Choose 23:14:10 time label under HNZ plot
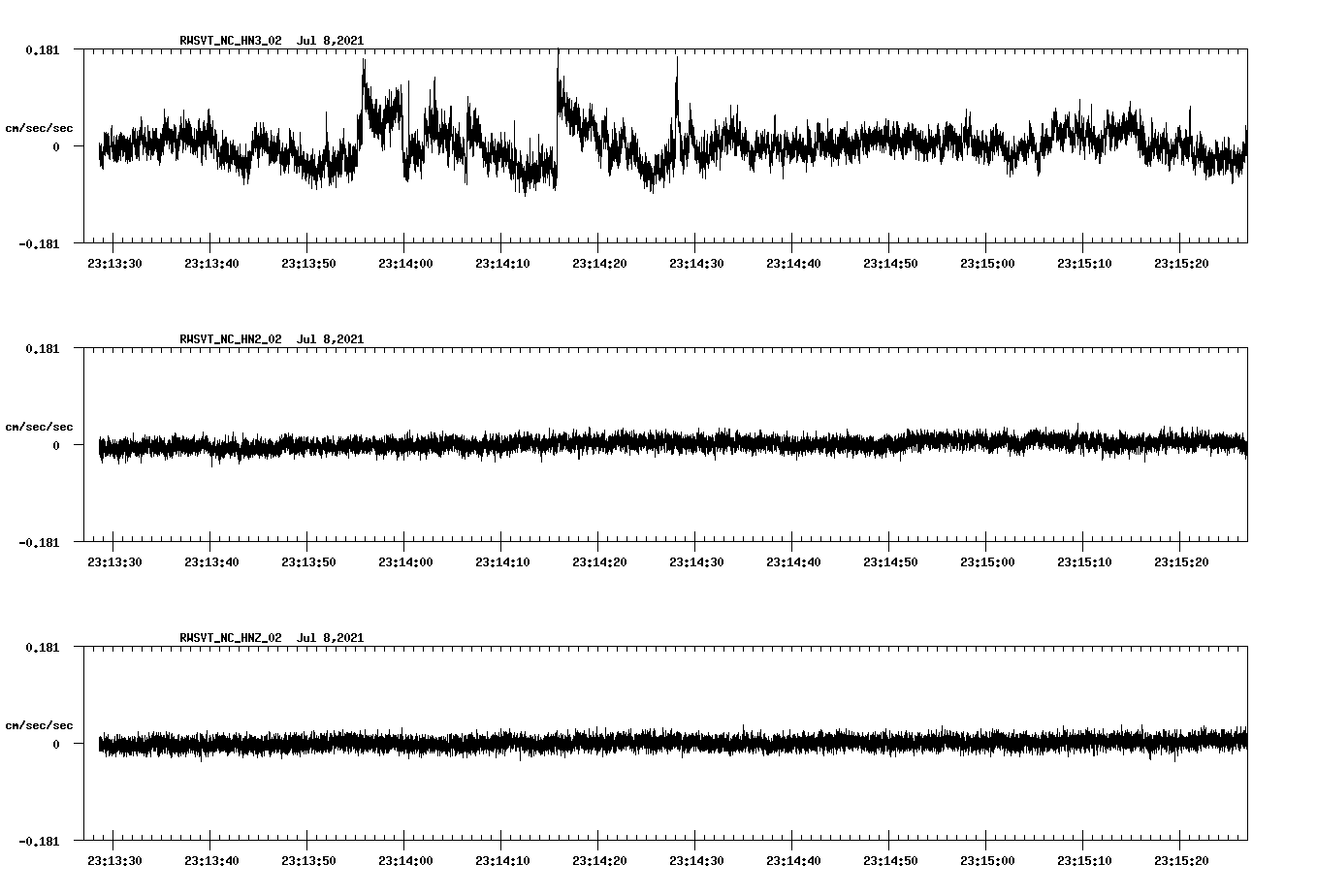Image resolution: width=1317 pixels, height=896 pixels. 502,861
